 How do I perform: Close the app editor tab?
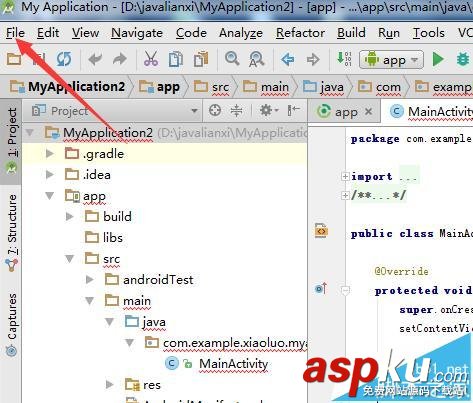368,111
